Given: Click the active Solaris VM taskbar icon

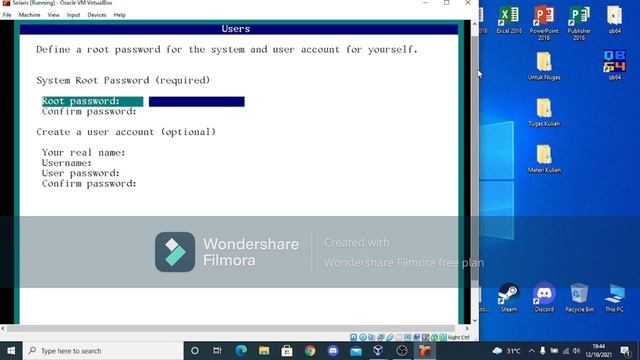Looking at the screenshot, I should click(x=424, y=351).
